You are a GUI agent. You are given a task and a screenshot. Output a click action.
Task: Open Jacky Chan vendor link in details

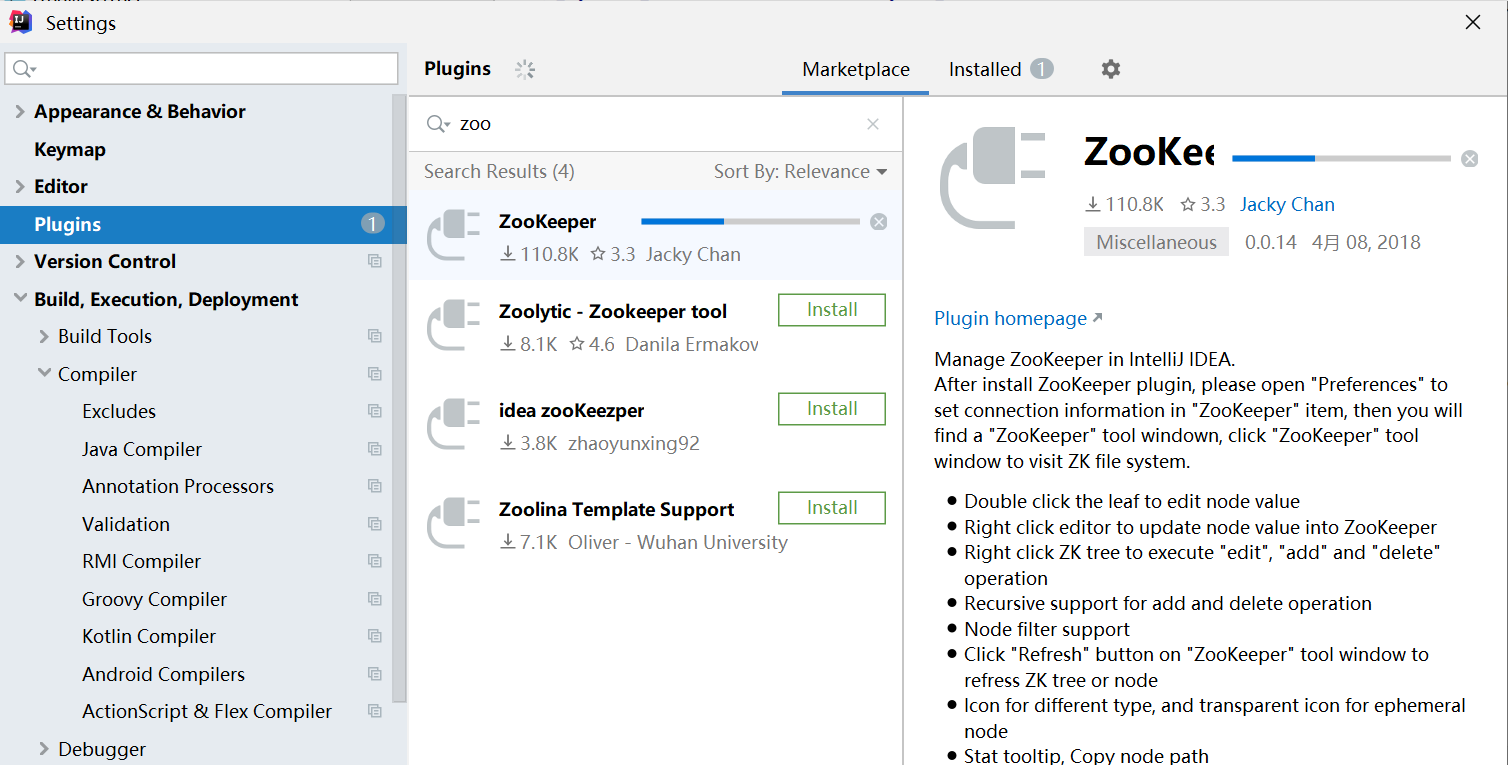(x=1287, y=204)
